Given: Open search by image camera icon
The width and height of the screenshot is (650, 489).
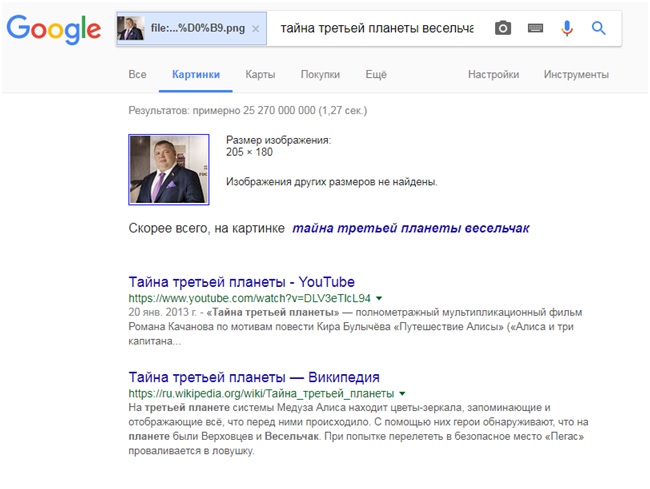Looking at the screenshot, I should pyautogui.click(x=503, y=28).
